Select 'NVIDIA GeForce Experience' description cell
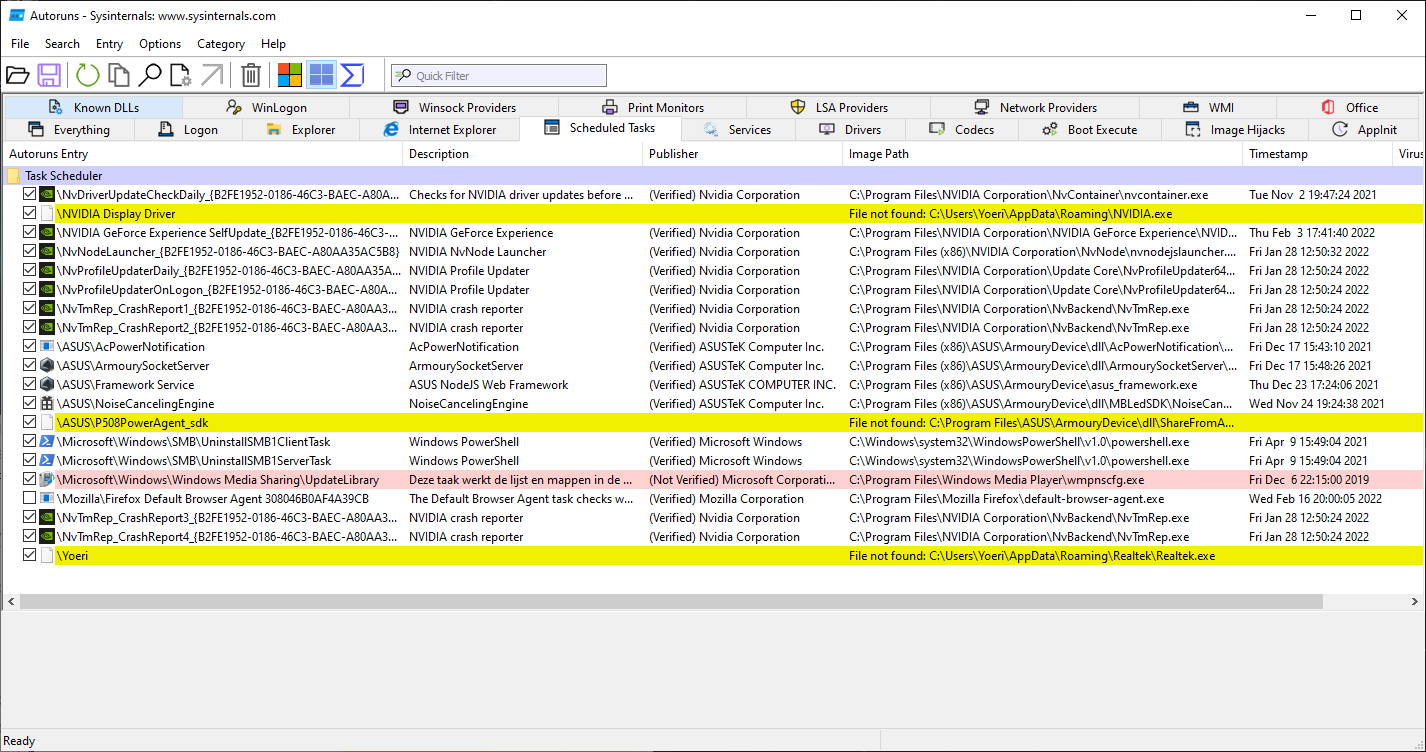 point(481,233)
